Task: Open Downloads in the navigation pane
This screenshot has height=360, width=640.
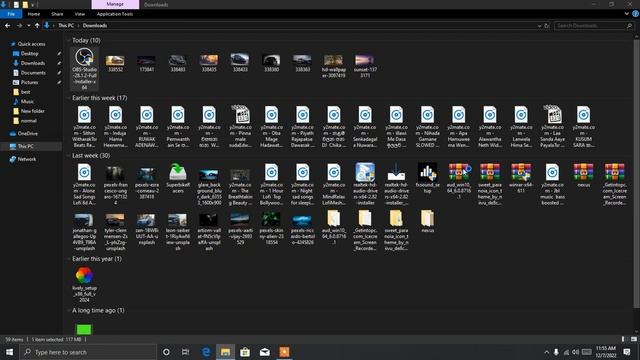Action: point(33,63)
